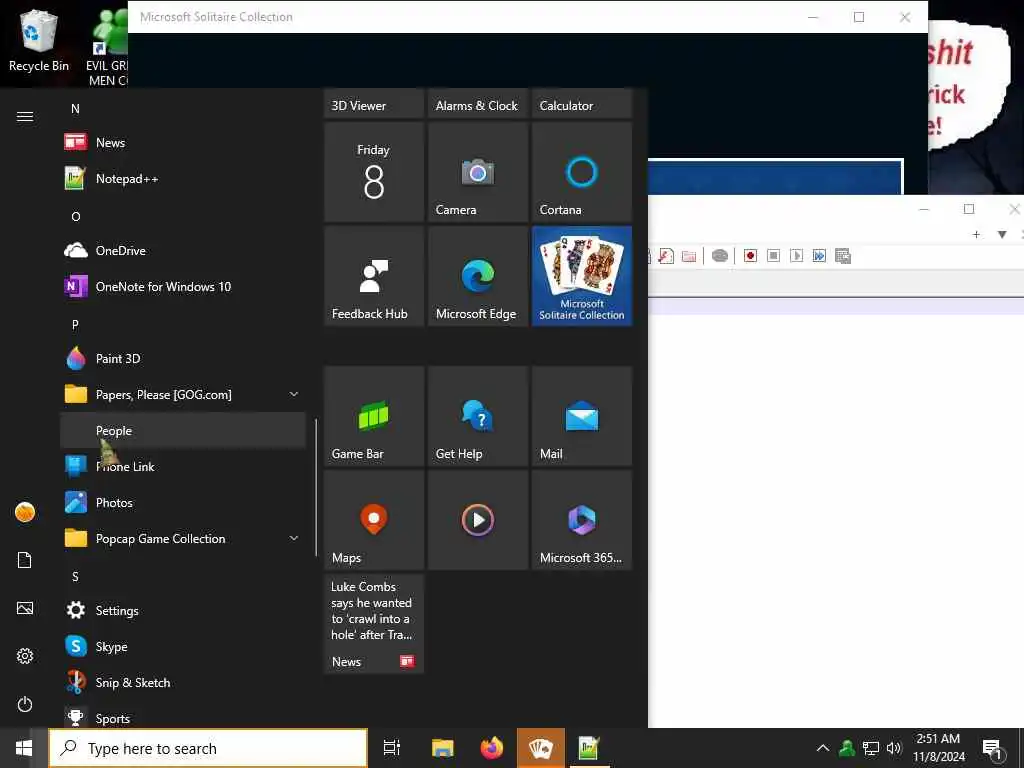The width and height of the screenshot is (1024, 768).
Task: Open the Calculator tile
Action: point(582,104)
